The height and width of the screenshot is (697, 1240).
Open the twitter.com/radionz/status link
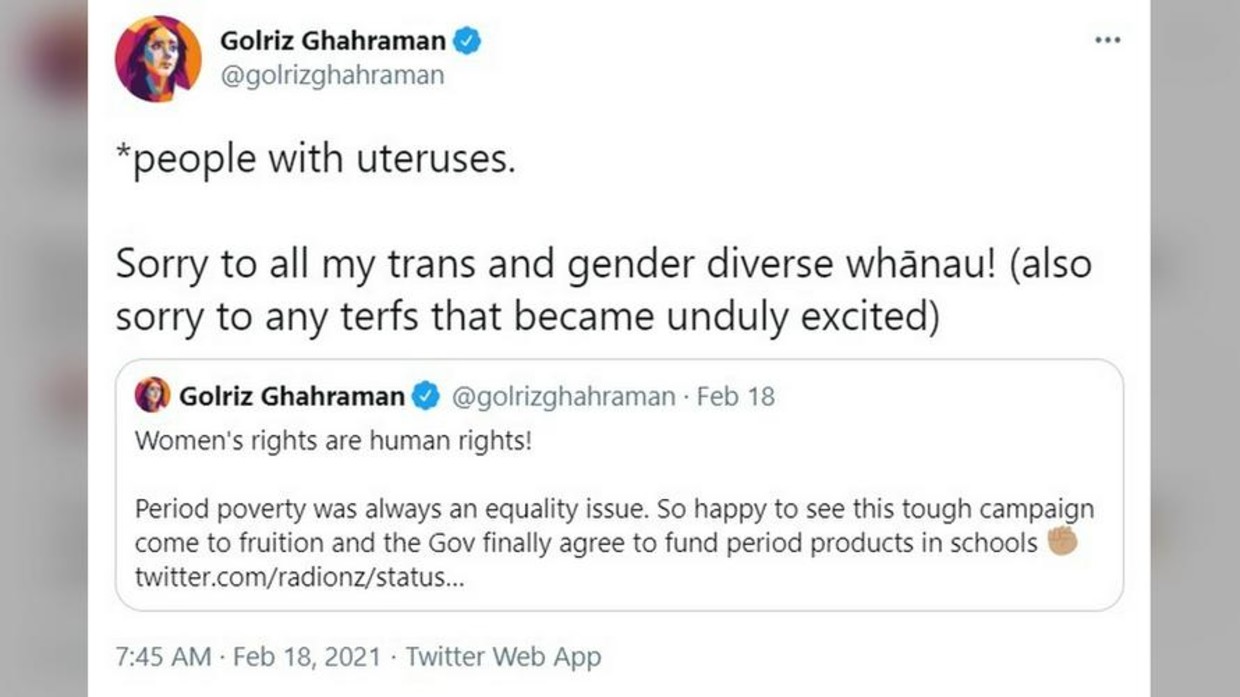(x=299, y=578)
